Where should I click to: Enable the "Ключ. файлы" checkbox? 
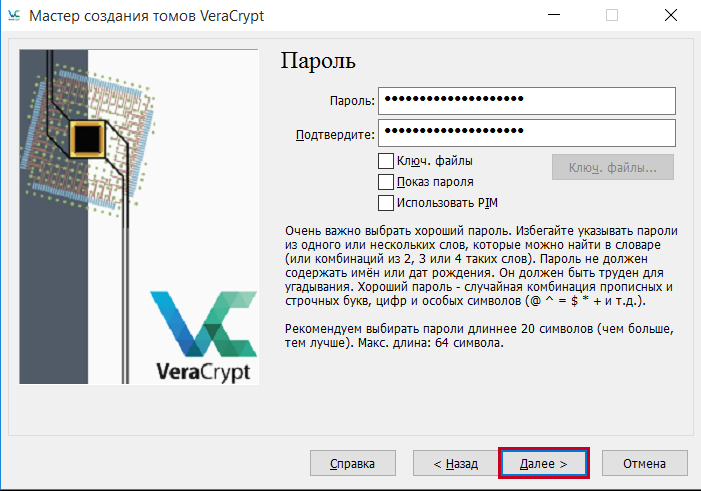pyautogui.click(x=386, y=160)
